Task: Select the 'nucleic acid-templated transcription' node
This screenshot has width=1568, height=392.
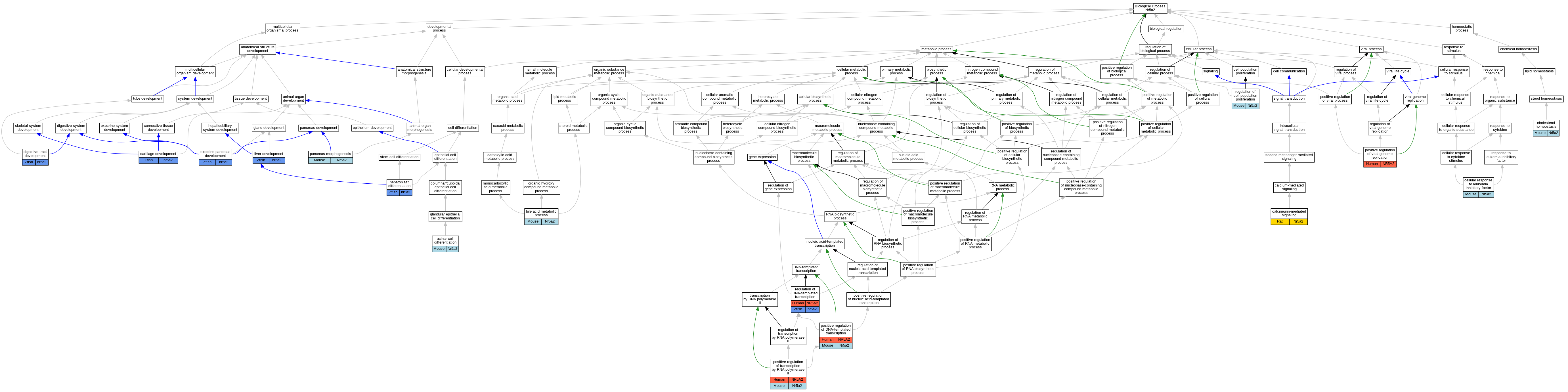Action: [825, 244]
